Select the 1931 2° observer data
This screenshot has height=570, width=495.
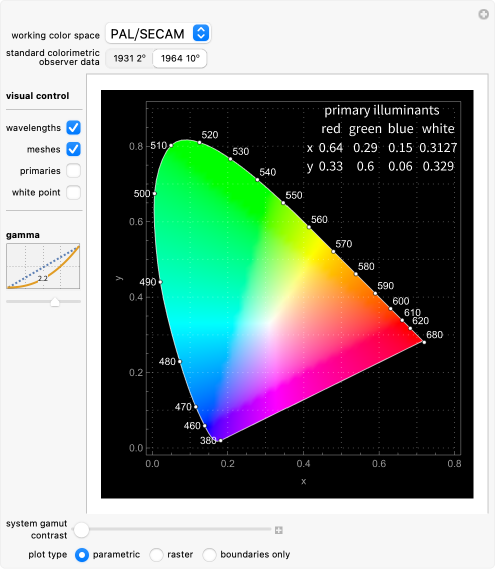point(129,58)
